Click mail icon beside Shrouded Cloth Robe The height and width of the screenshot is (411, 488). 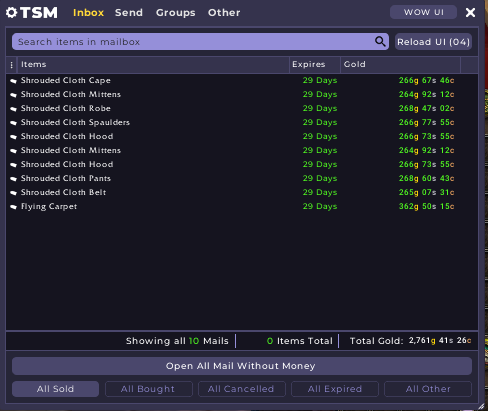(13, 109)
